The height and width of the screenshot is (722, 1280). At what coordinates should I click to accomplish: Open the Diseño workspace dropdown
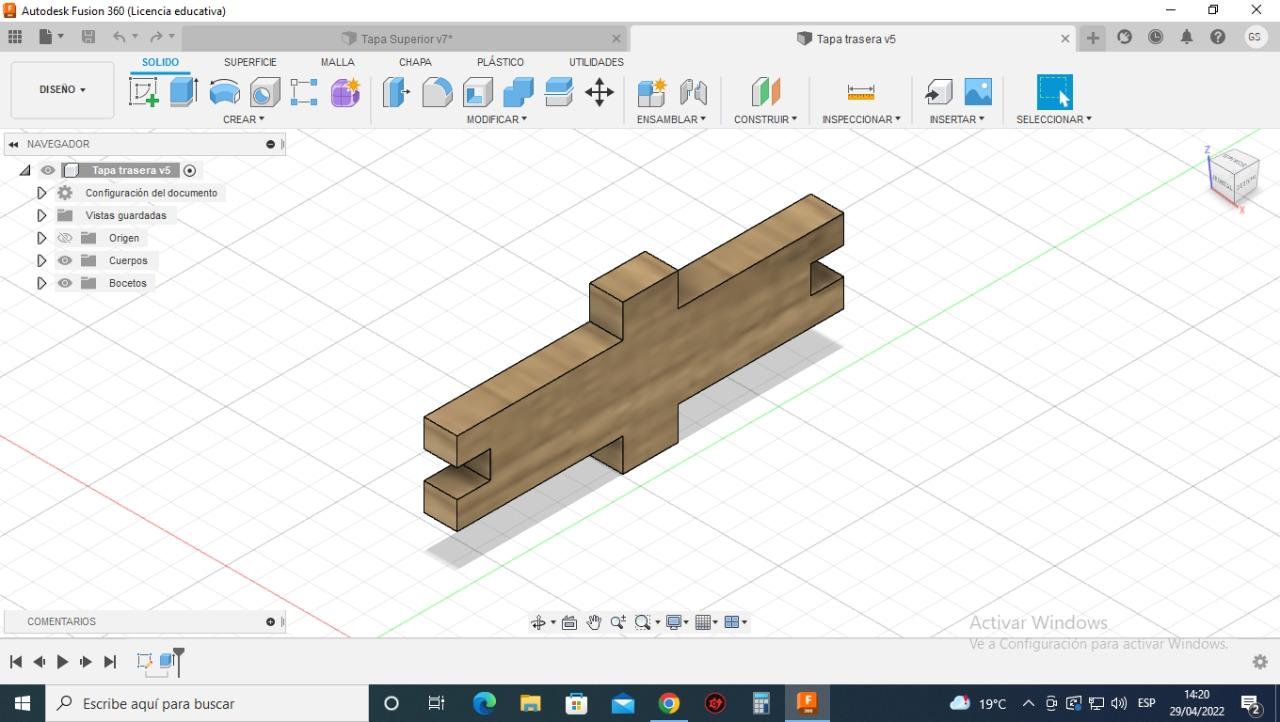click(62, 89)
